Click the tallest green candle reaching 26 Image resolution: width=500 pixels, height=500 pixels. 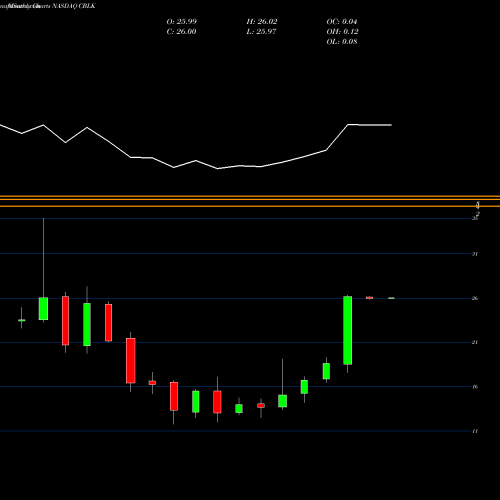point(348,330)
